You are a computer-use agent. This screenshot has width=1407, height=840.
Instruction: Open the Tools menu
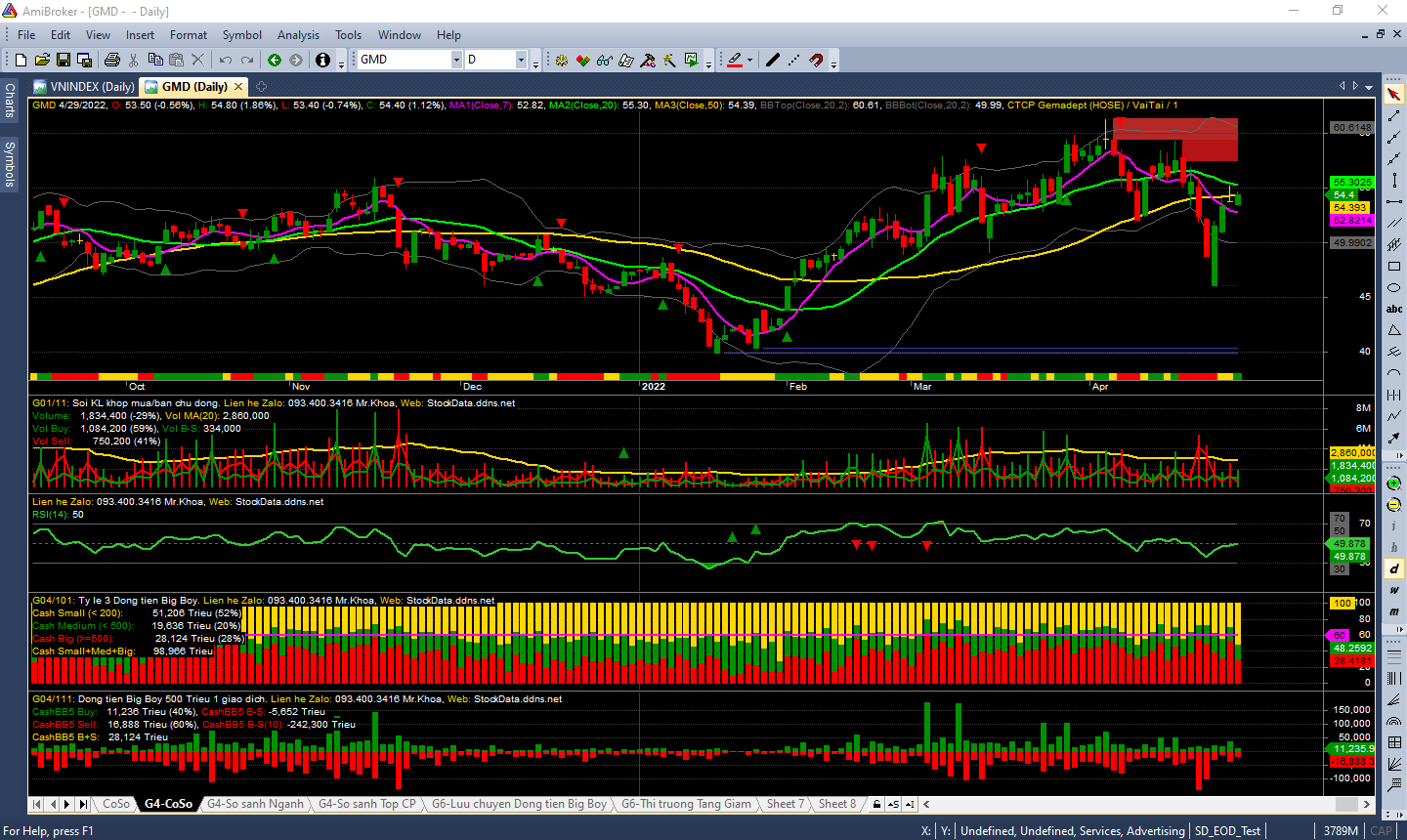349,34
